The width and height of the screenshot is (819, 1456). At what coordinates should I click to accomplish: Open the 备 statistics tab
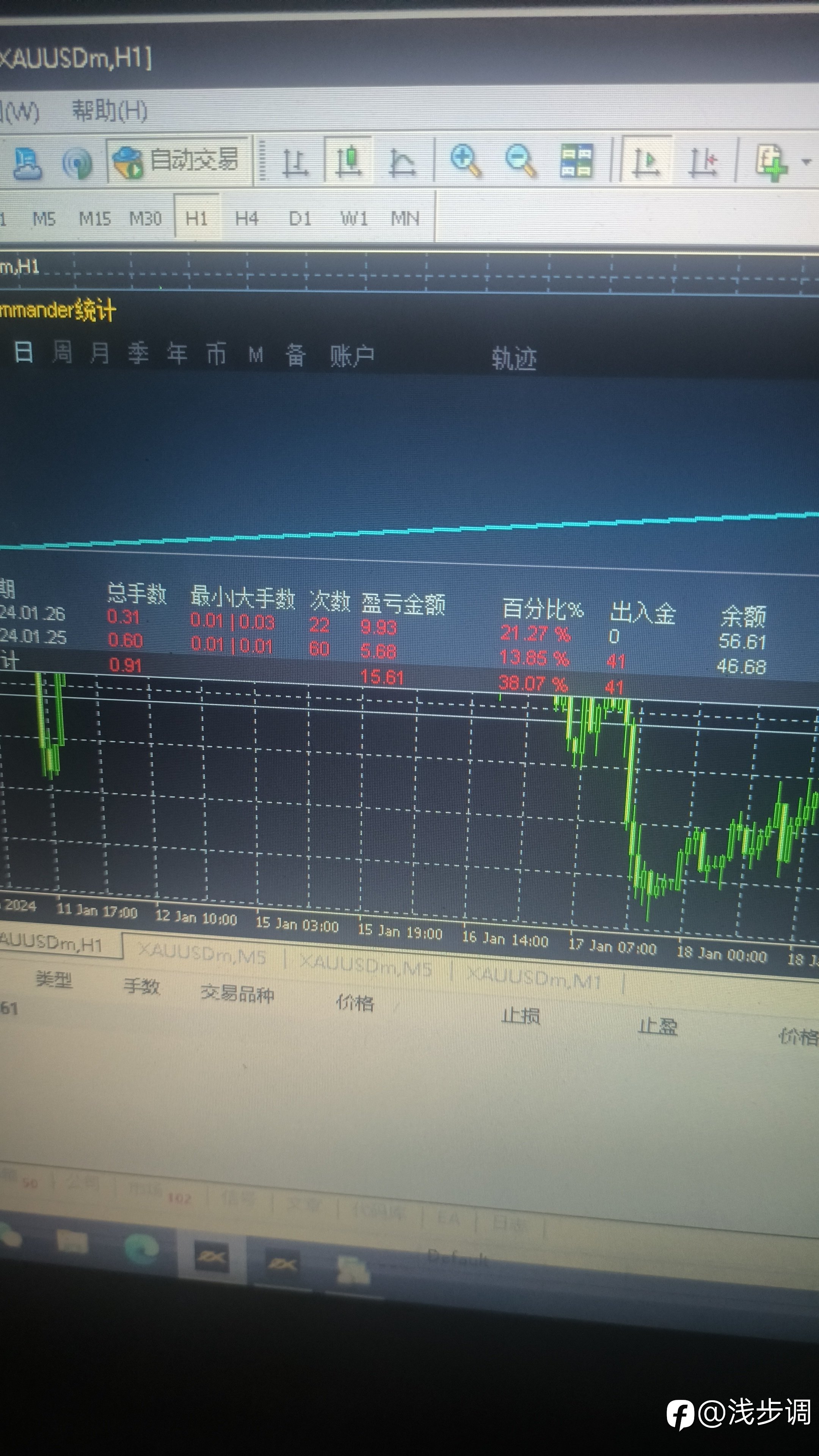296,356
